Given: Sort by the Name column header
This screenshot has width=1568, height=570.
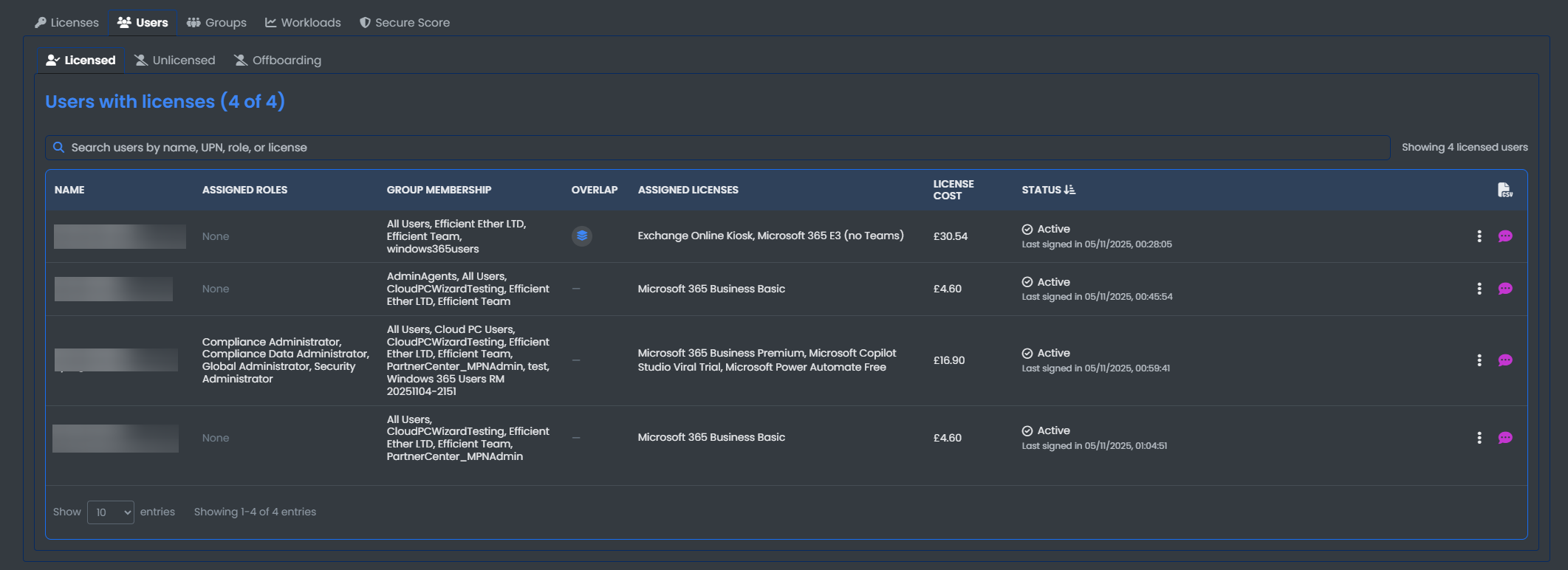Looking at the screenshot, I should [69, 190].
